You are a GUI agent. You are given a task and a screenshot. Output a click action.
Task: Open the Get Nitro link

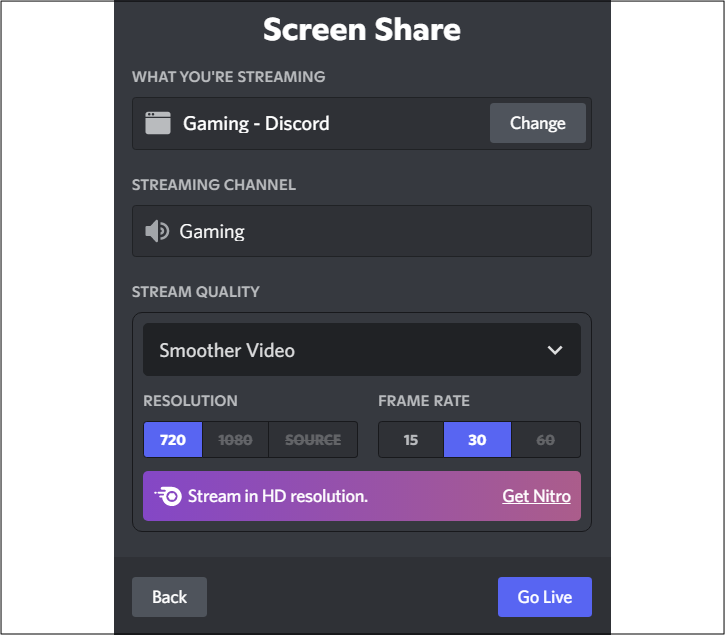pyautogui.click(x=536, y=496)
